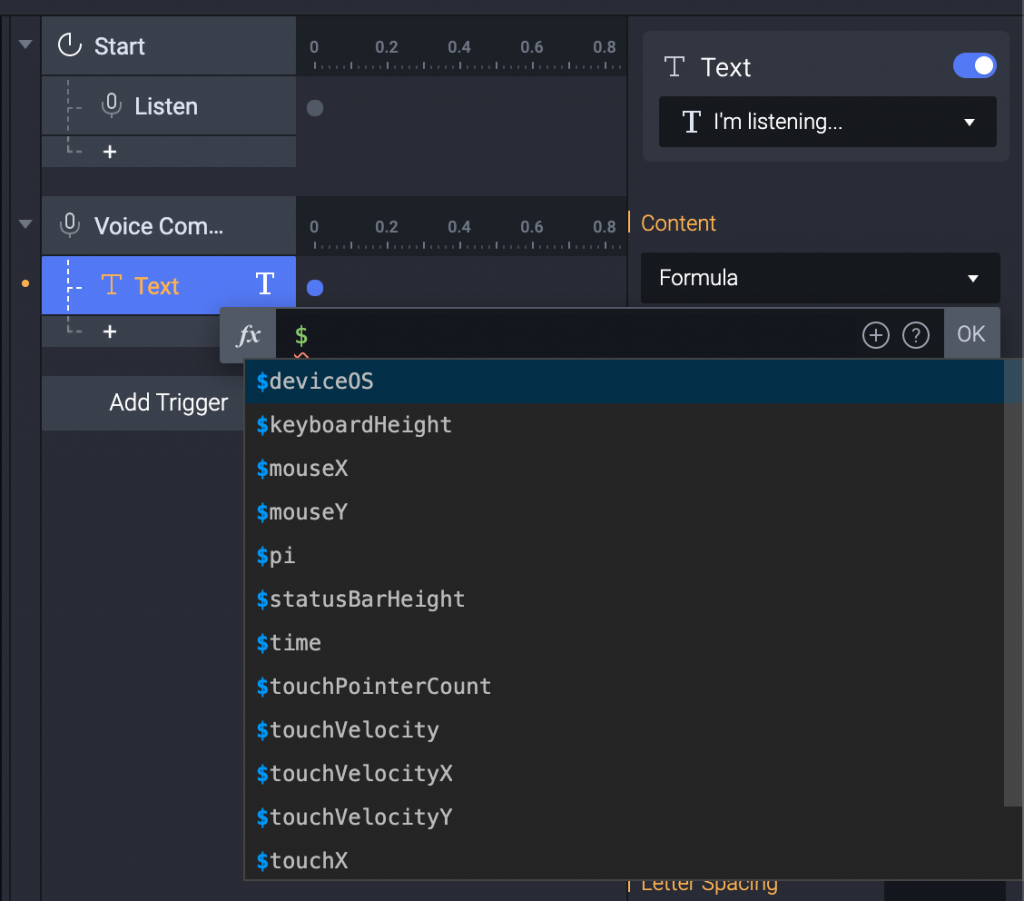Viewport: 1024px width, 901px height.
Task: Select $deviceOS from autocomplete list
Action: (x=314, y=381)
